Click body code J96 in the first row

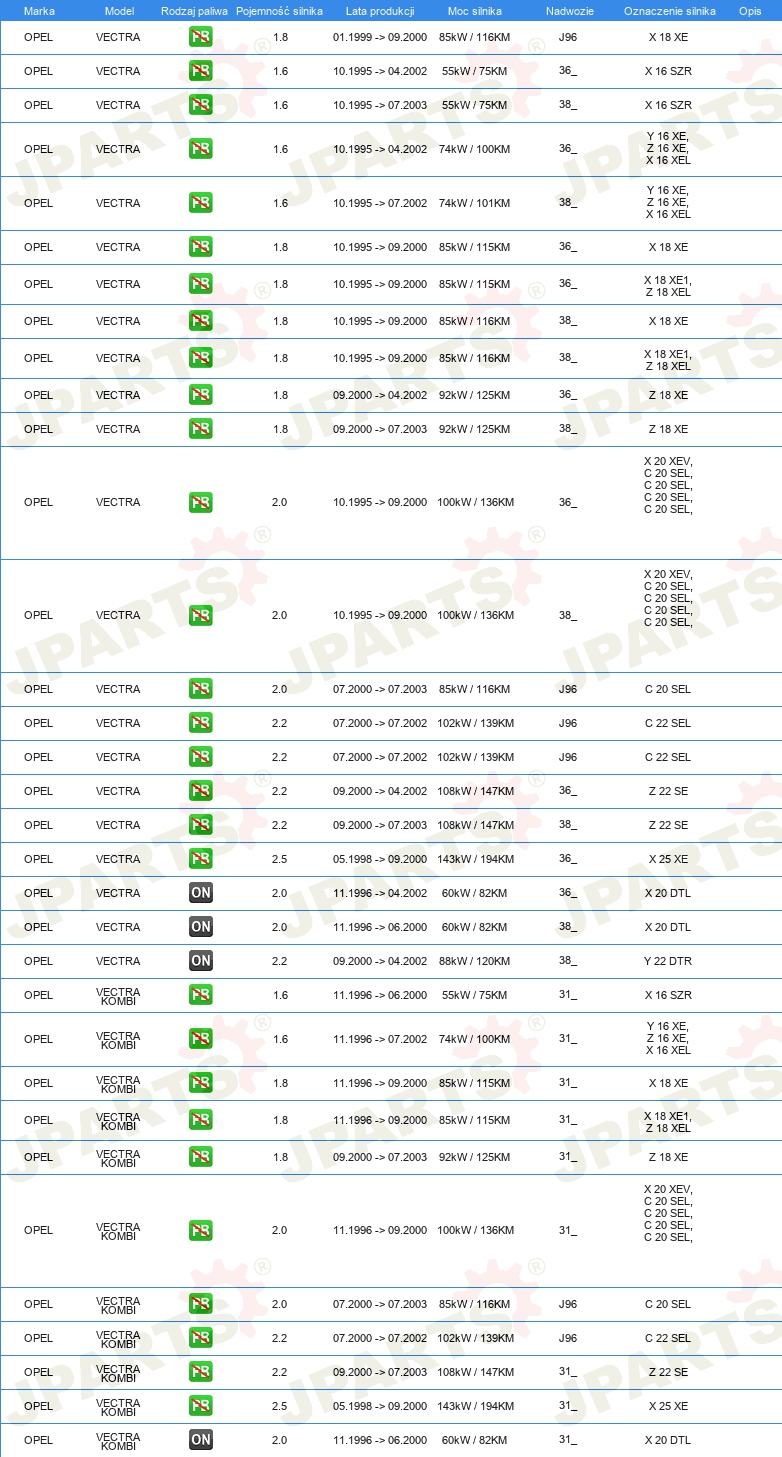(568, 37)
